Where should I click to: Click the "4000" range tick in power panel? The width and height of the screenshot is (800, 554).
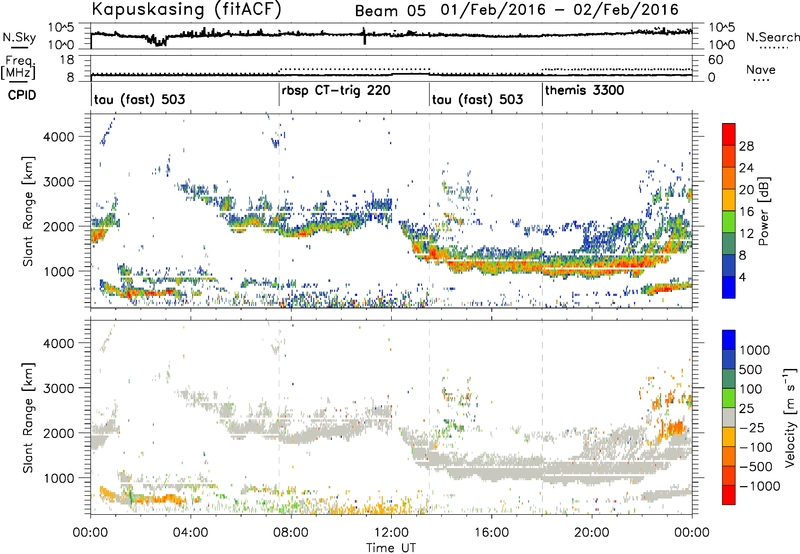58,137
